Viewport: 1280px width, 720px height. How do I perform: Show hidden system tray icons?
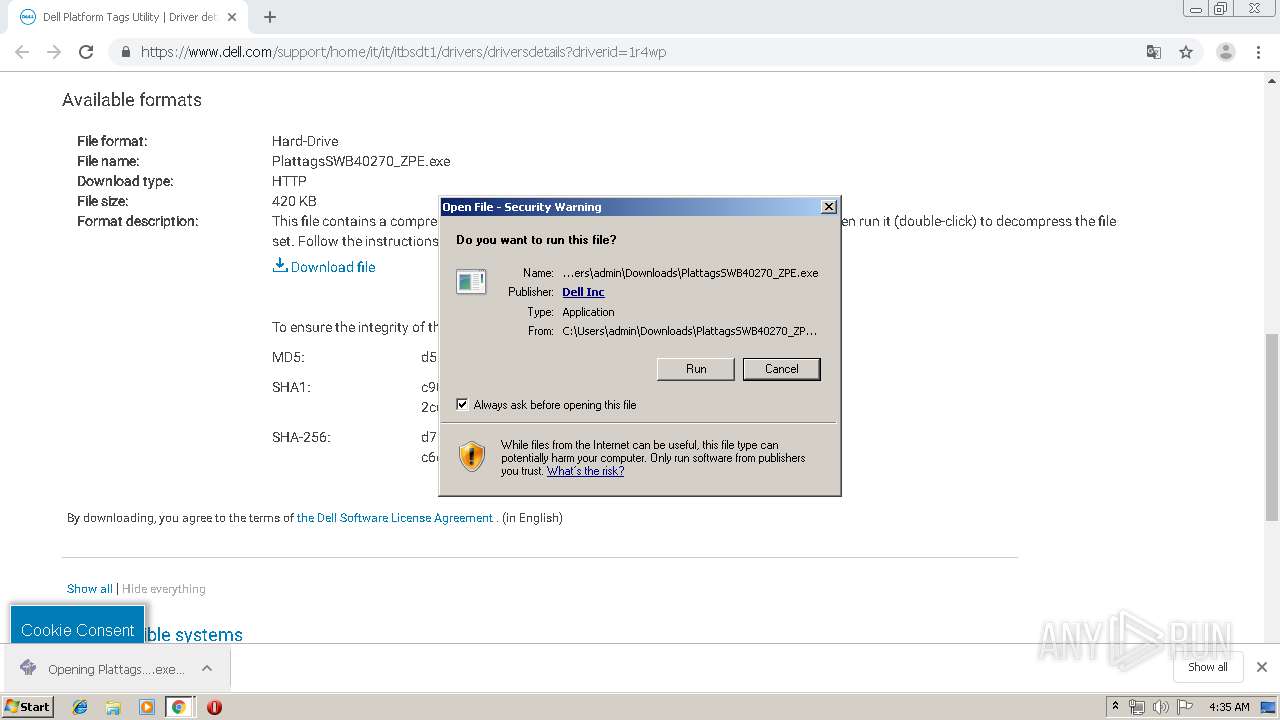(x=1115, y=707)
